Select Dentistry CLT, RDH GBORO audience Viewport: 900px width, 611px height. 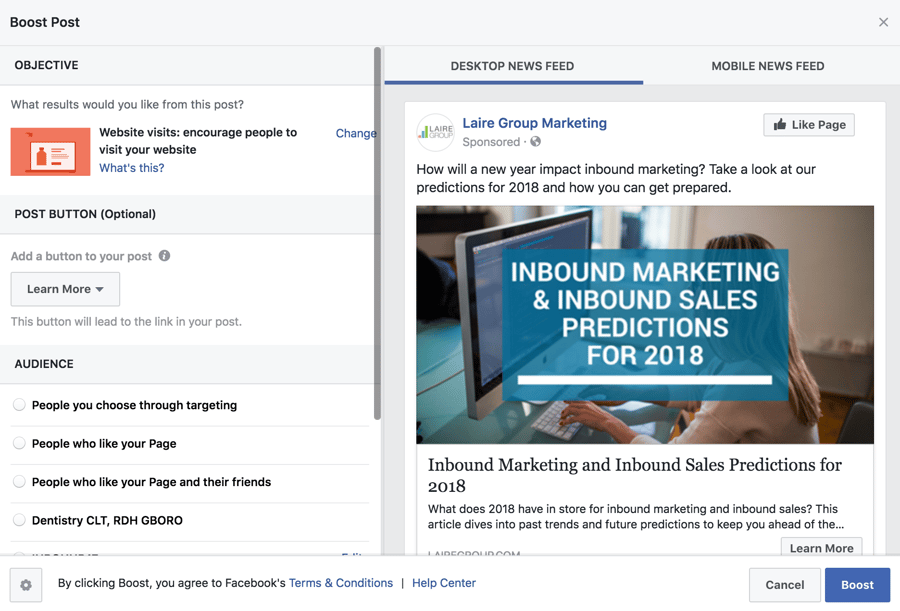pos(20,520)
